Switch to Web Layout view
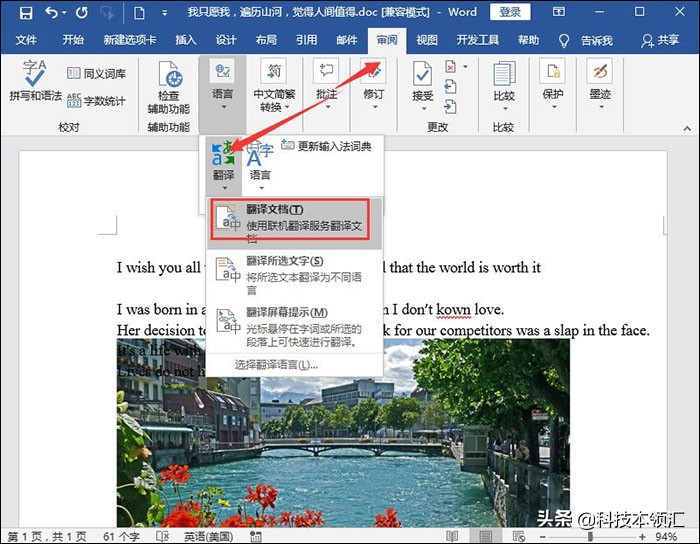Image resolution: width=700 pixels, height=544 pixels. tap(519, 536)
